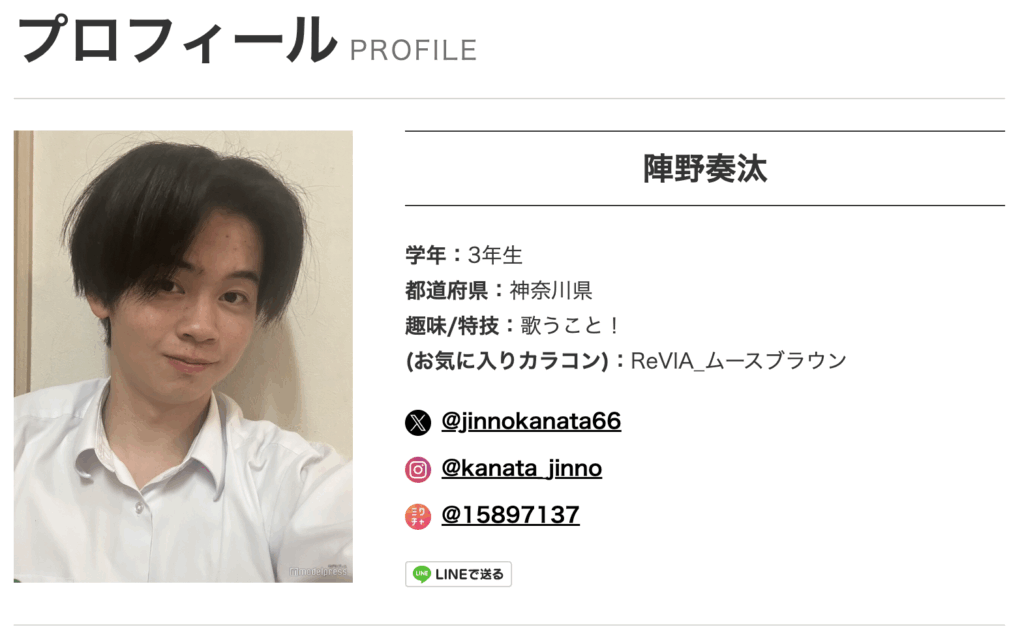This screenshot has width=1024, height=629.
Task: Open the @15897137 account link
Action: click(x=510, y=515)
